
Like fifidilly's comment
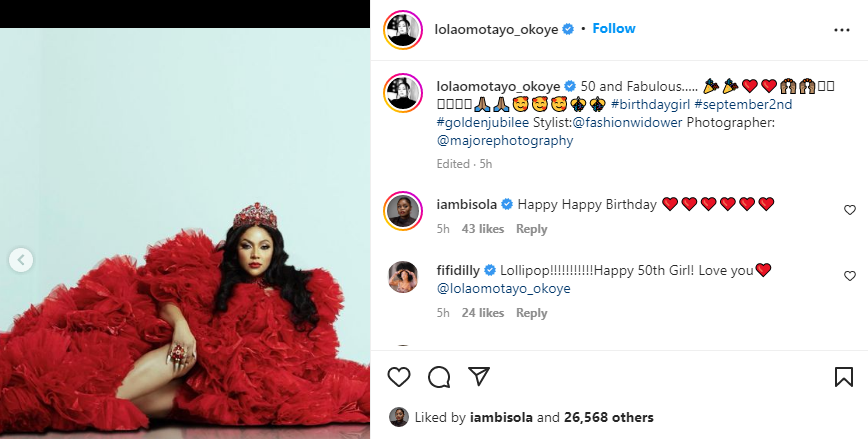coord(850,276)
